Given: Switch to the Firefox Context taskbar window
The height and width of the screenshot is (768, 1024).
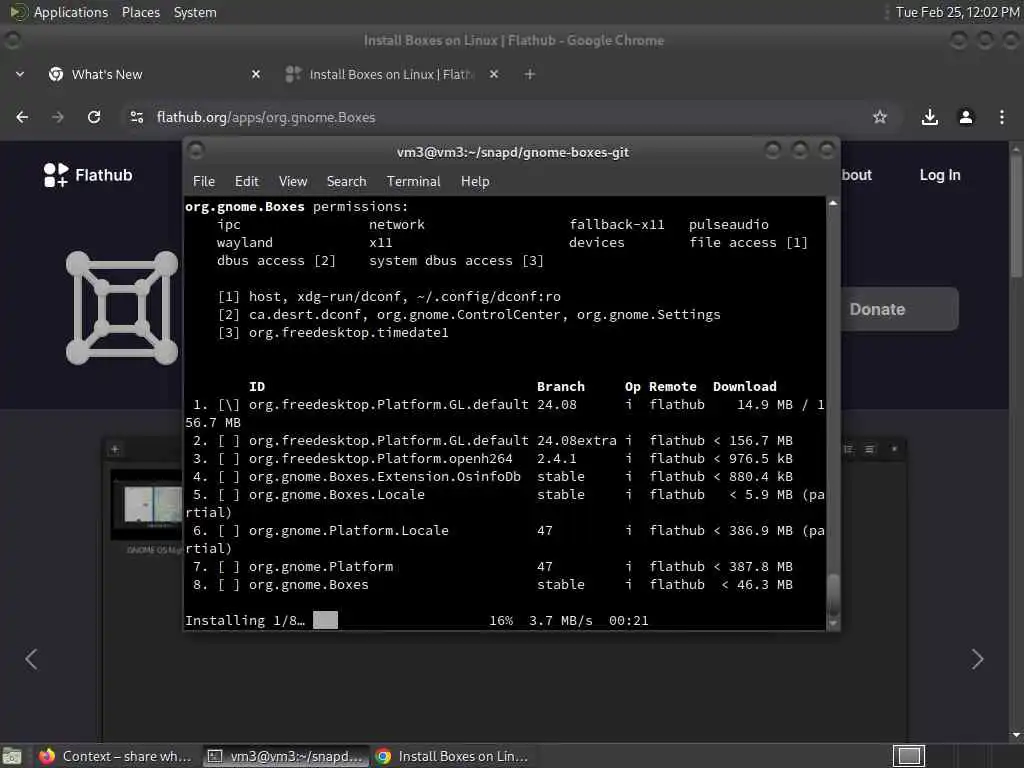Looking at the screenshot, I should (x=115, y=756).
